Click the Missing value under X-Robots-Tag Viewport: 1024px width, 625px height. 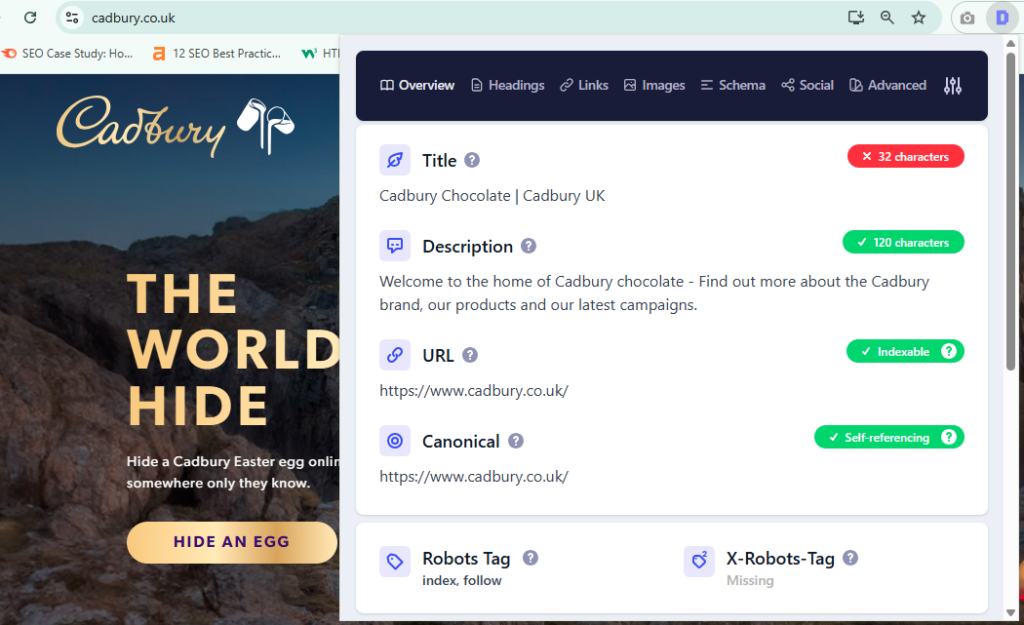(750, 581)
